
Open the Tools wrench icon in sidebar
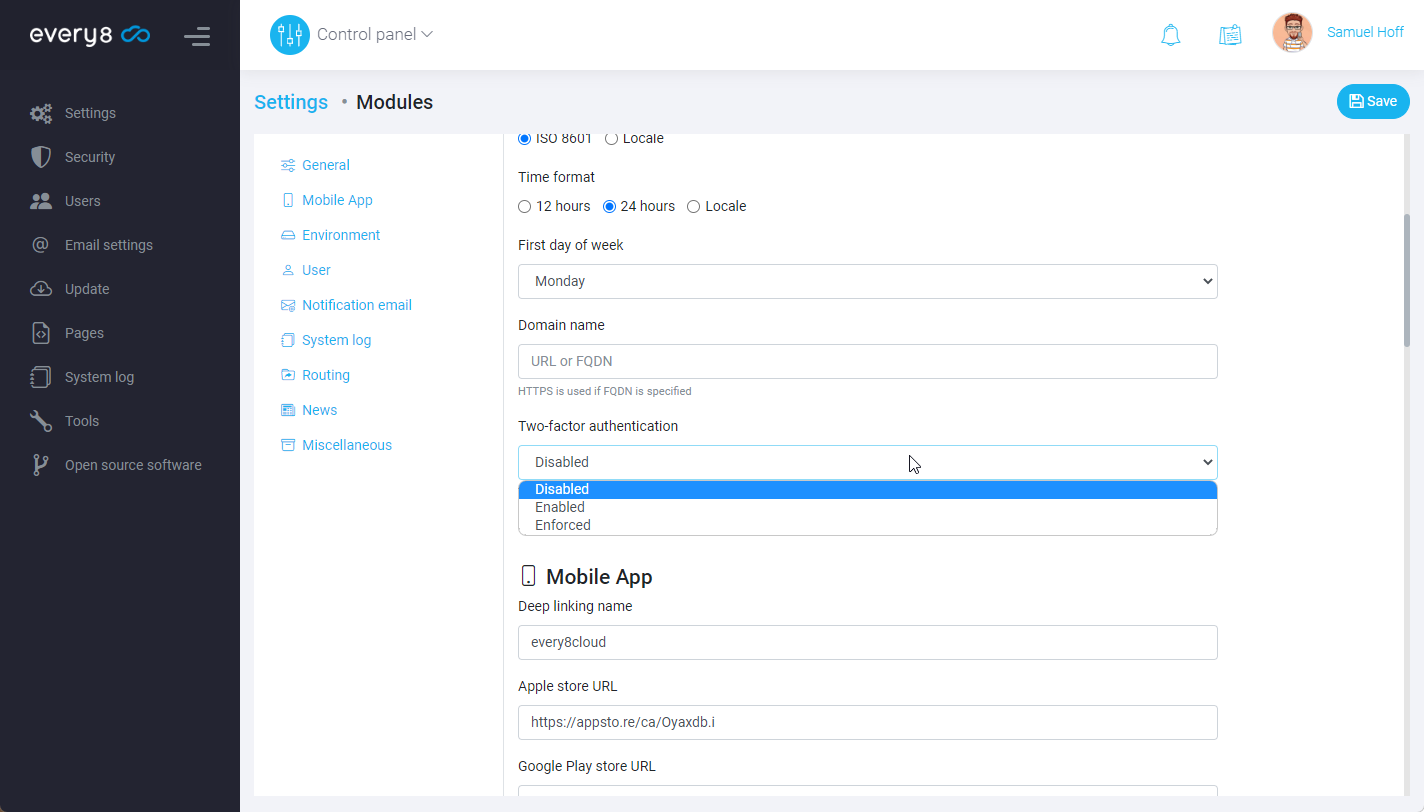click(41, 421)
